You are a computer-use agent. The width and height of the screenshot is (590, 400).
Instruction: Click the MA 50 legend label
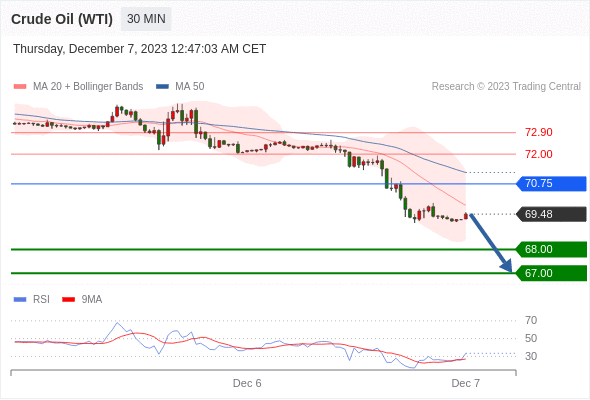[190, 87]
